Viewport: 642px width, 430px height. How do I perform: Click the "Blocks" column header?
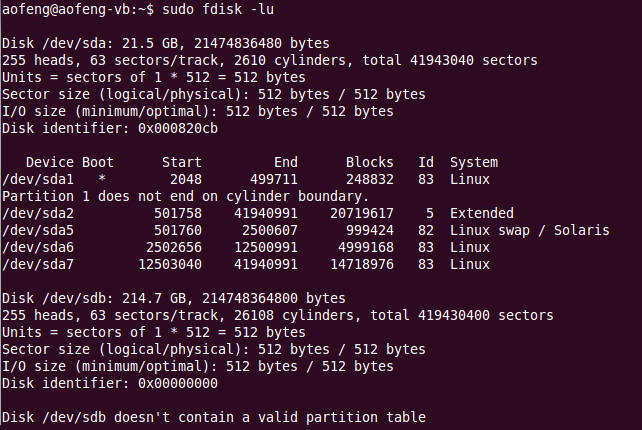click(369, 162)
